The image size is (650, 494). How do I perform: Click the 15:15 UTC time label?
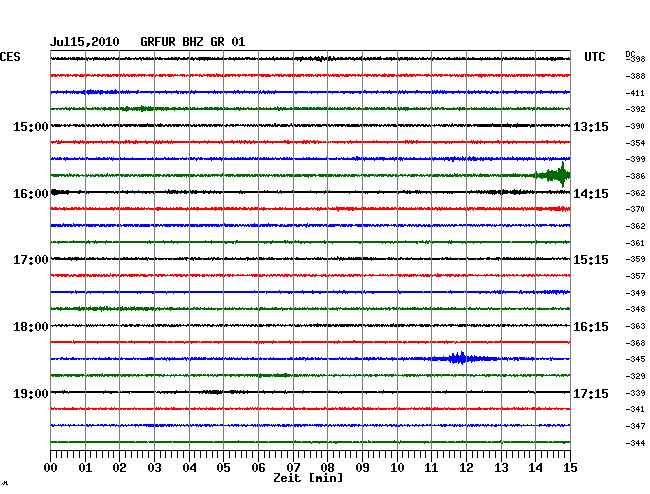click(x=591, y=260)
